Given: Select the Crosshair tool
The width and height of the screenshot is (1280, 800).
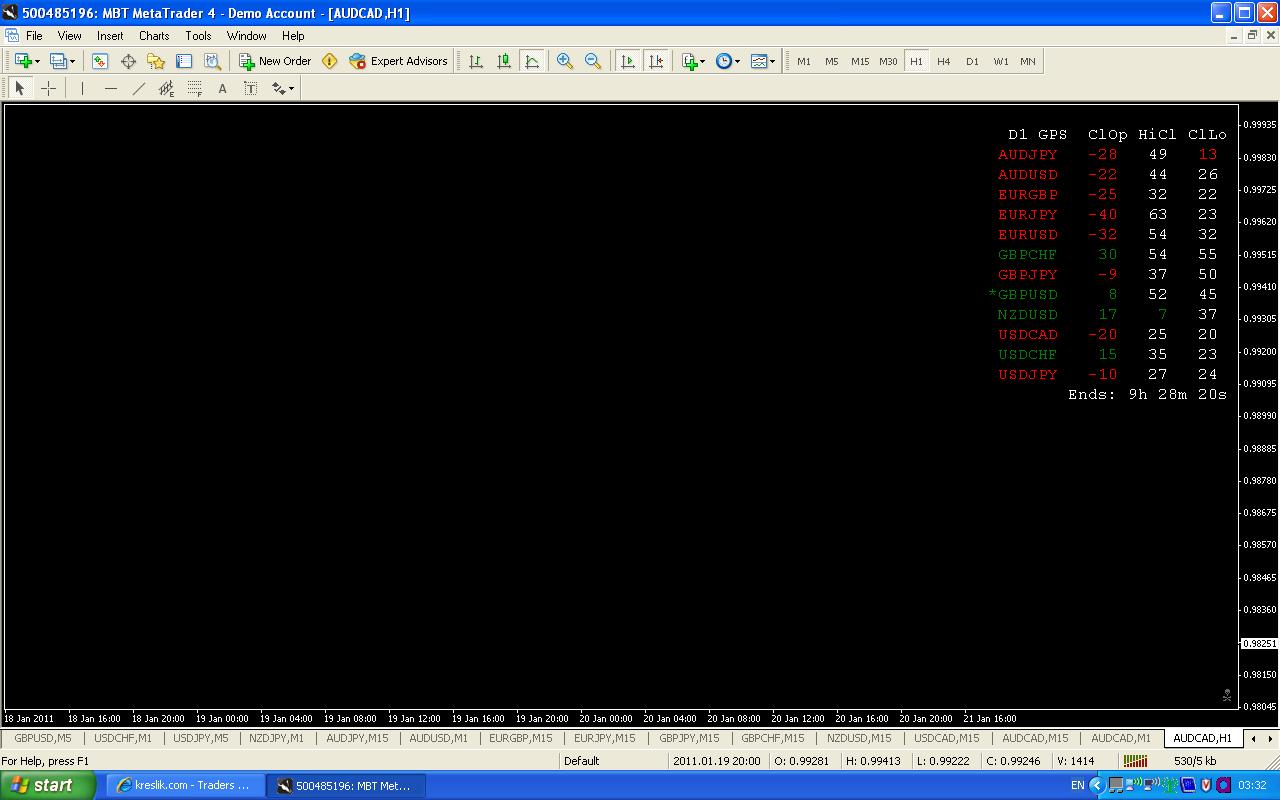Looking at the screenshot, I should pos(48,88).
